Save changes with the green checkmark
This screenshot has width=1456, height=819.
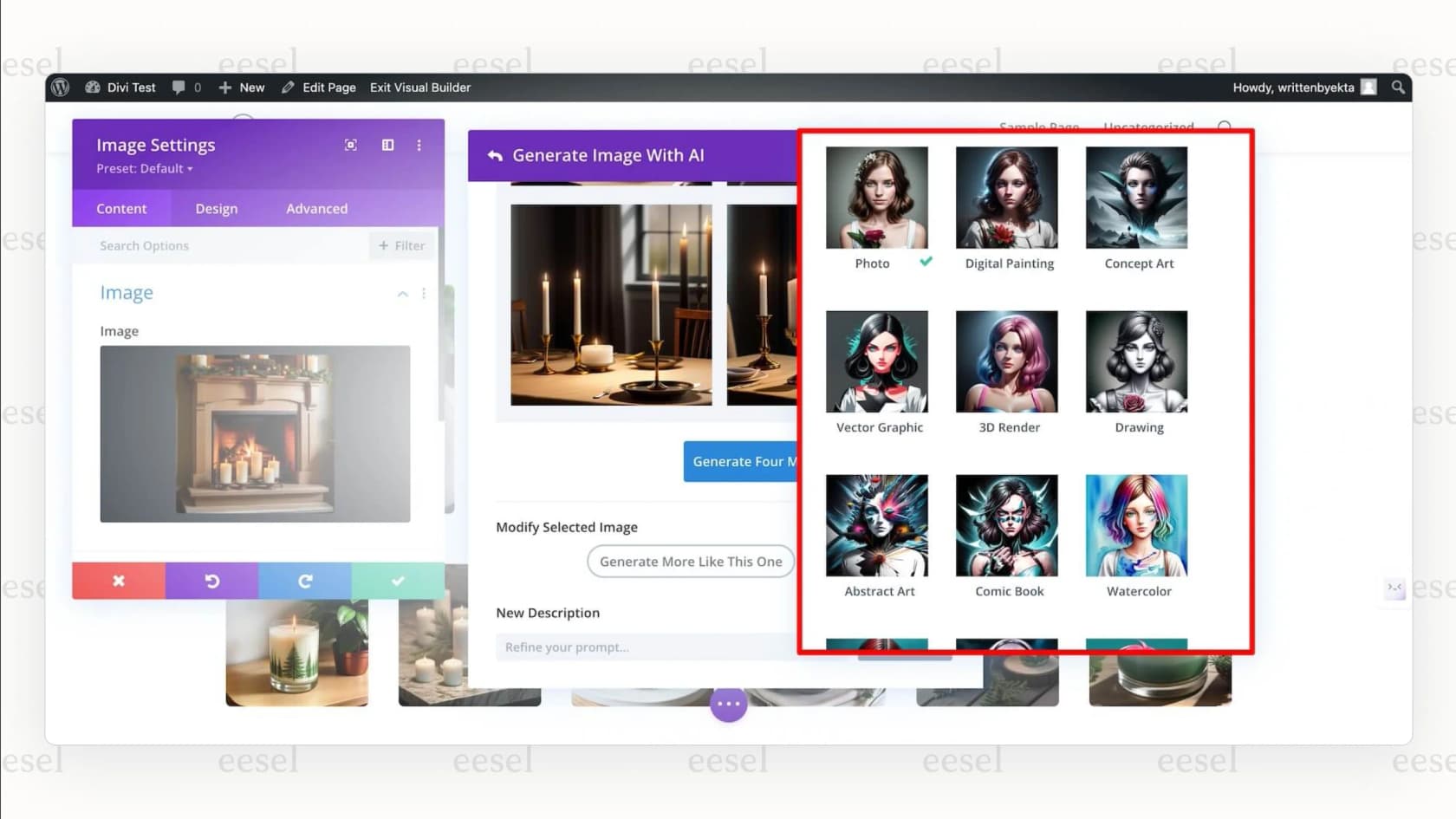point(398,581)
